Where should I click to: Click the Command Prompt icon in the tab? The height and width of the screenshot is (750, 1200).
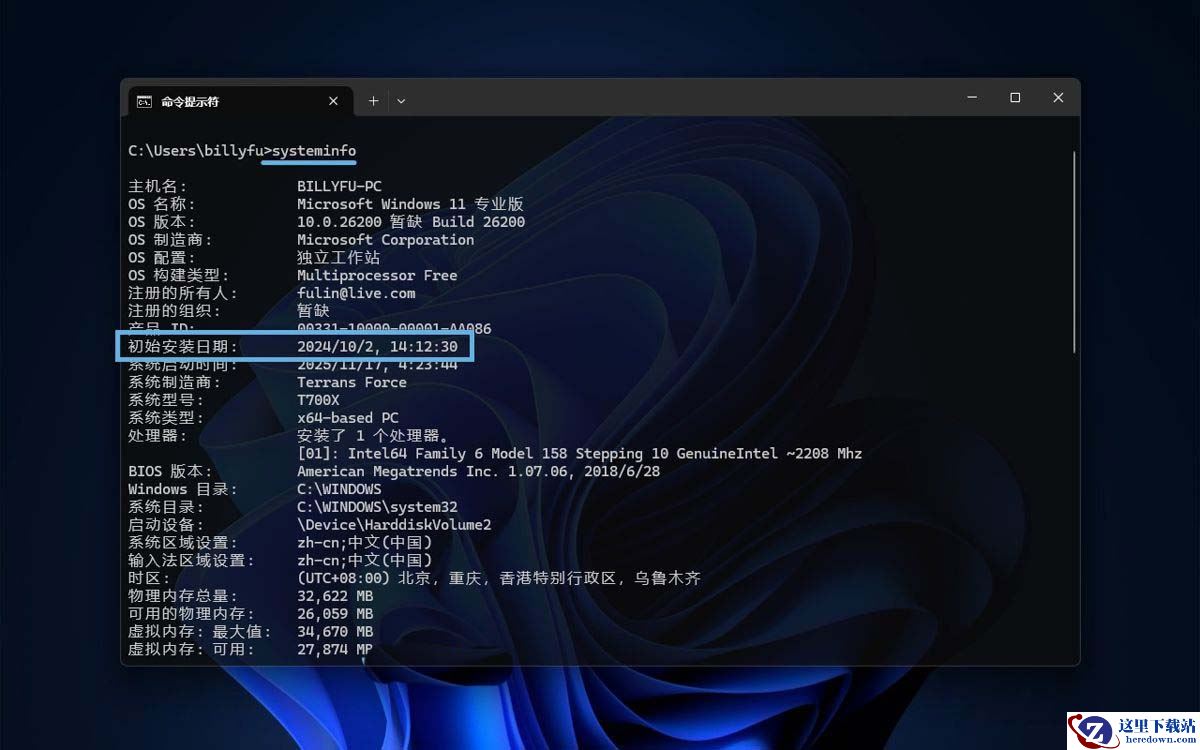tap(145, 101)
